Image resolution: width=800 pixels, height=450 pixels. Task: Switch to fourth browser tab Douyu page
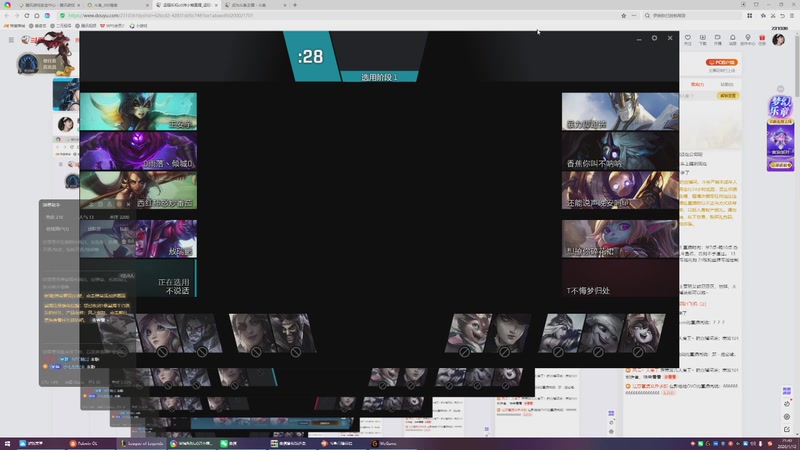point(255,5)
